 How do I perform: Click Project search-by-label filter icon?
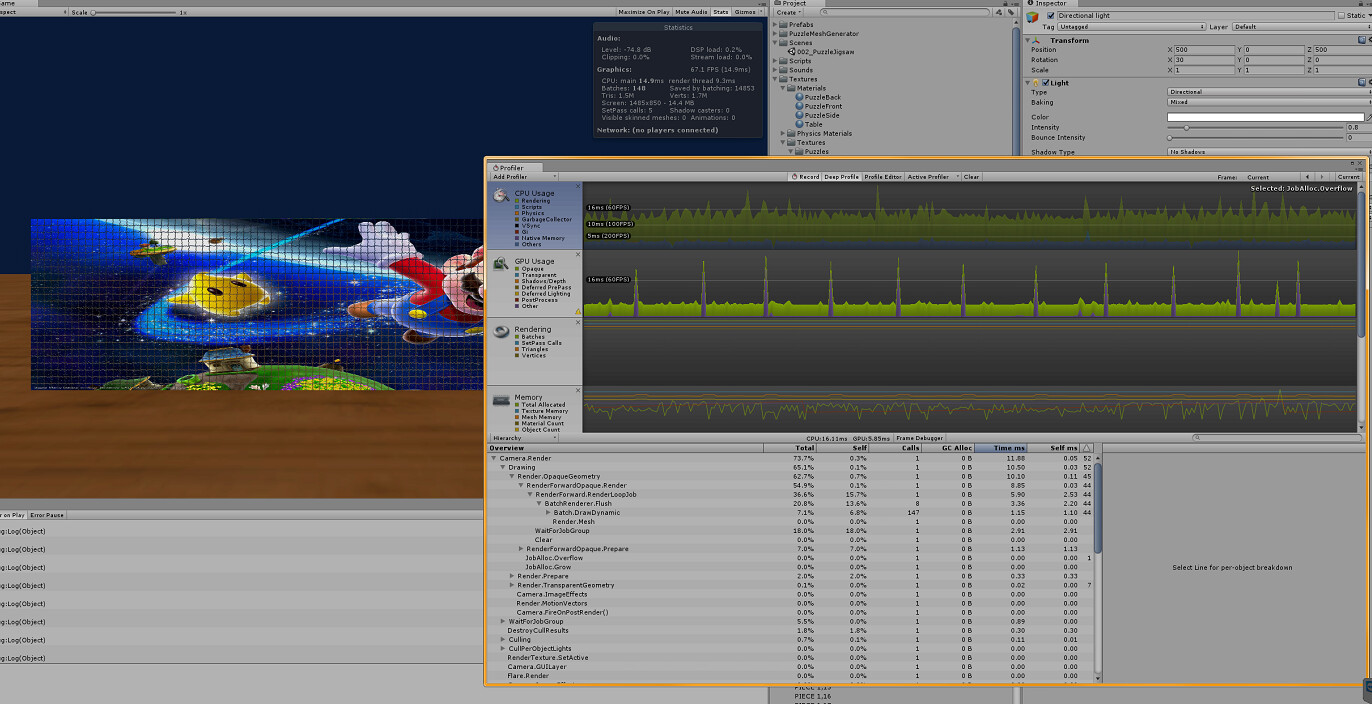click(1012, 13)
